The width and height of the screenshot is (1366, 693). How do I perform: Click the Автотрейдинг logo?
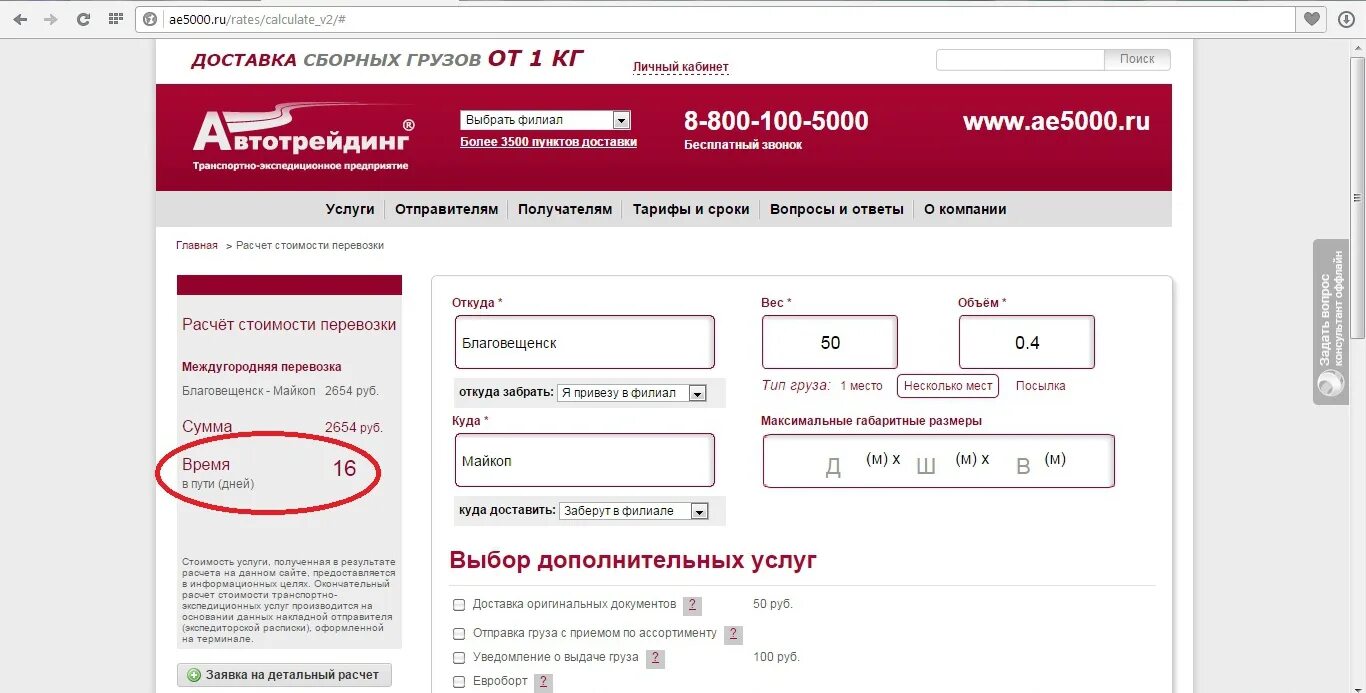(x=303, y=137)
